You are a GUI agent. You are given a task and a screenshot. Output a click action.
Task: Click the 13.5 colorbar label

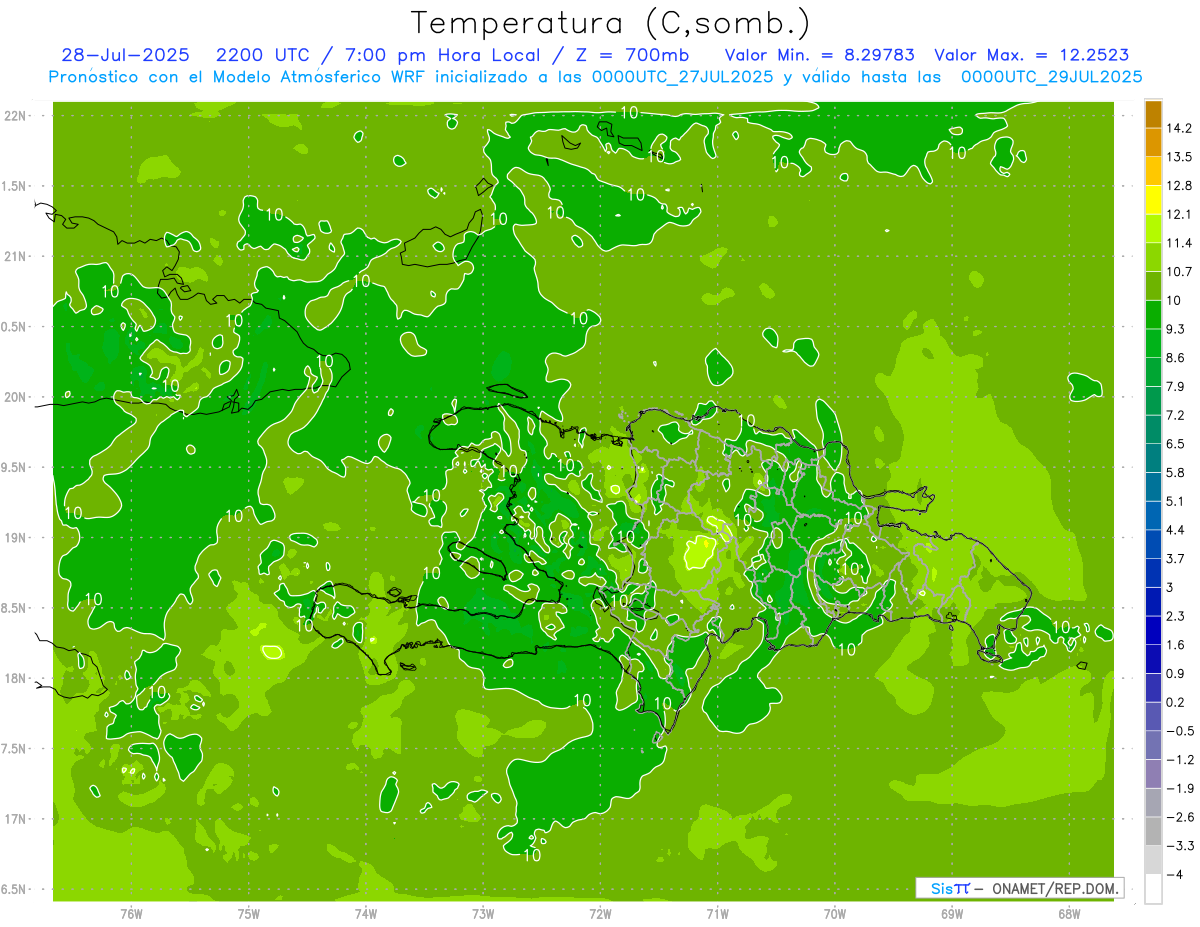pos(1178,157)
